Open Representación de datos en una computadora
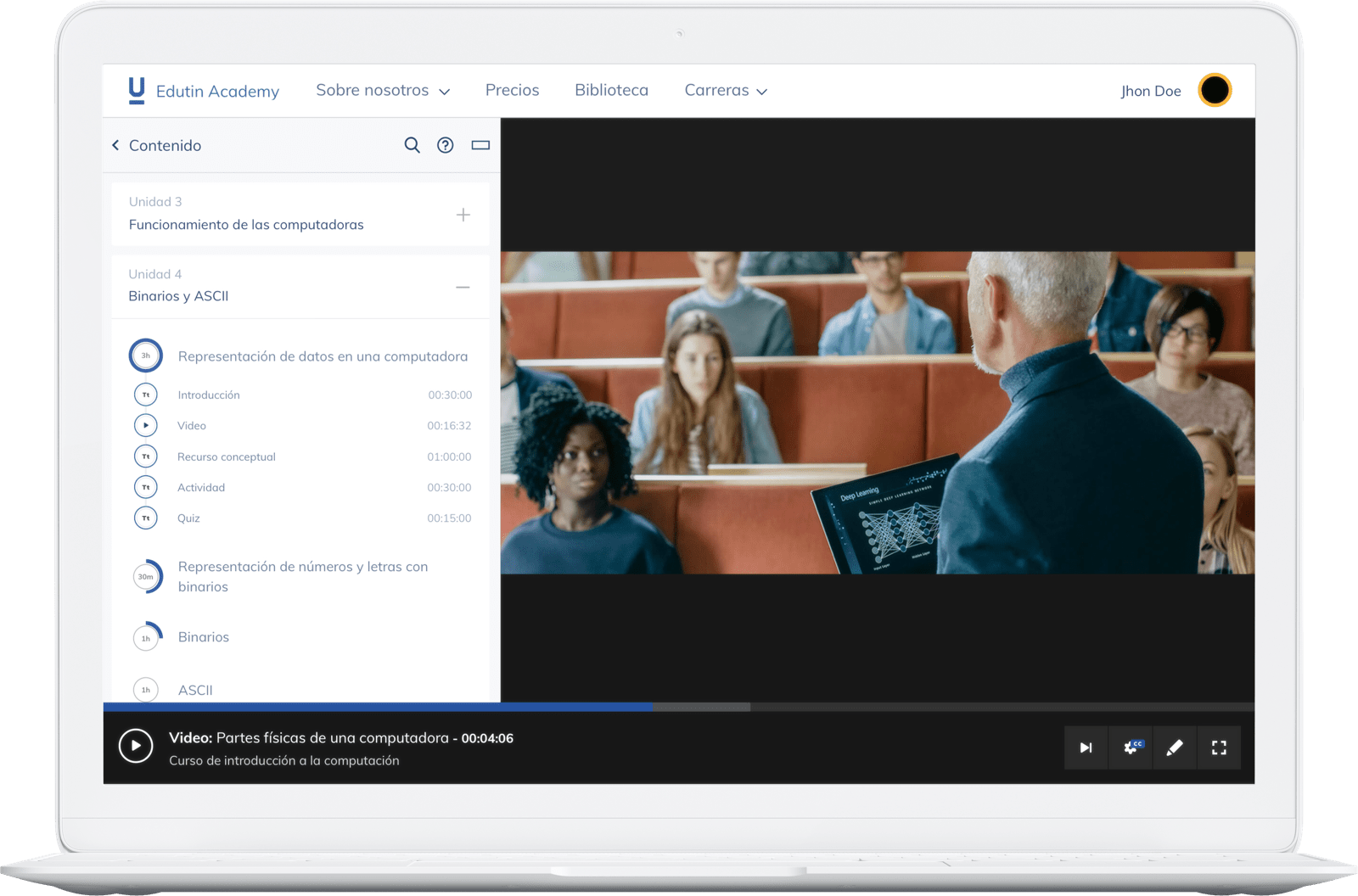The image size is (1358, 896). click(323, 356)
